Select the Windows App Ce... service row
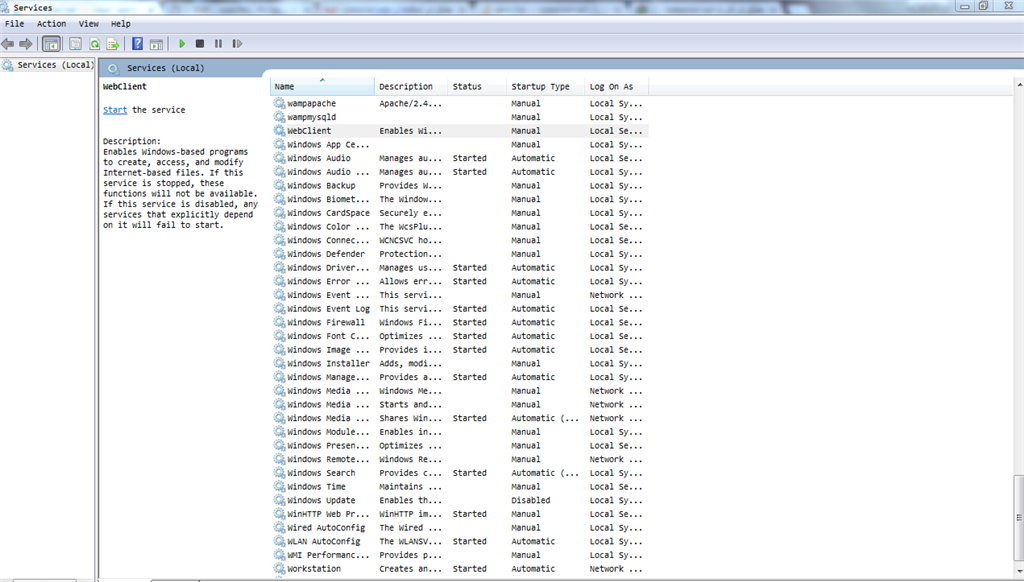Image resolution: width=1024 pixels, height=582 pixels. [x=460, y=144]
